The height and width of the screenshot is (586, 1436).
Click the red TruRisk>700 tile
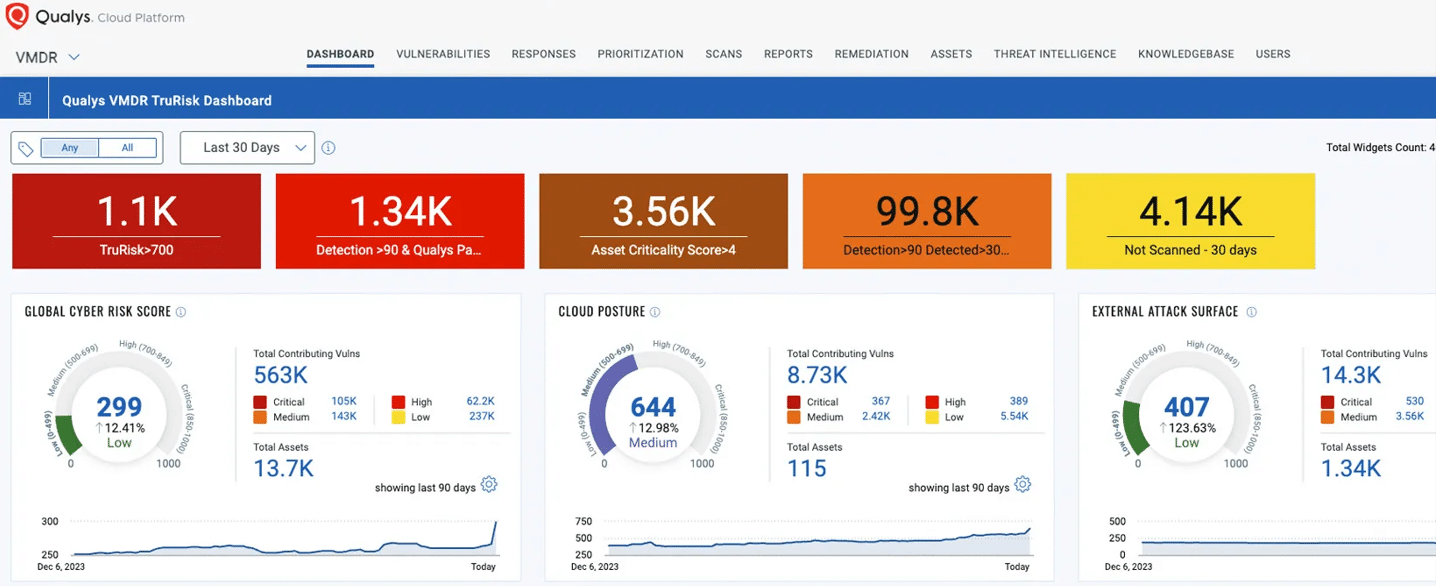(x=136, y=221)
